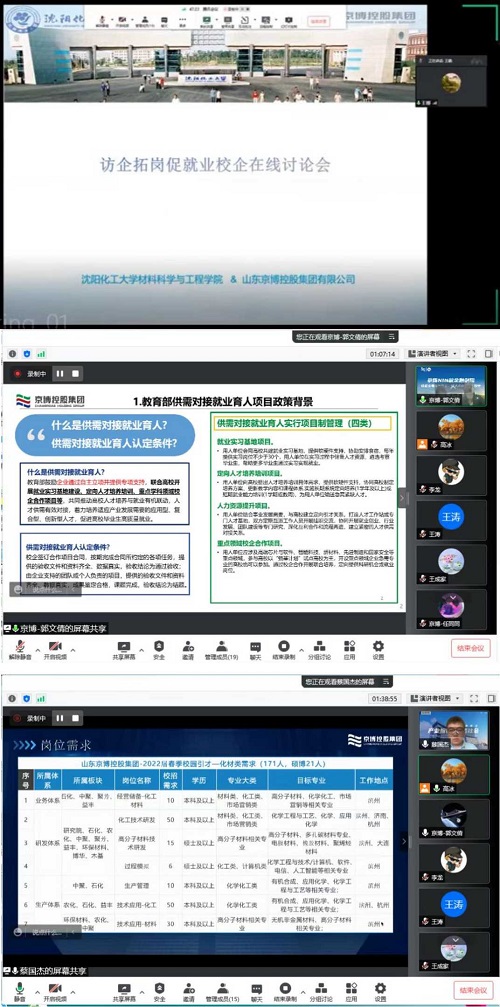Image resolution: width=500 pixels, height=1007 pixels.
Task: Open 应用 apps in the 01:38:55 meeting
Action: pos(350,992)
